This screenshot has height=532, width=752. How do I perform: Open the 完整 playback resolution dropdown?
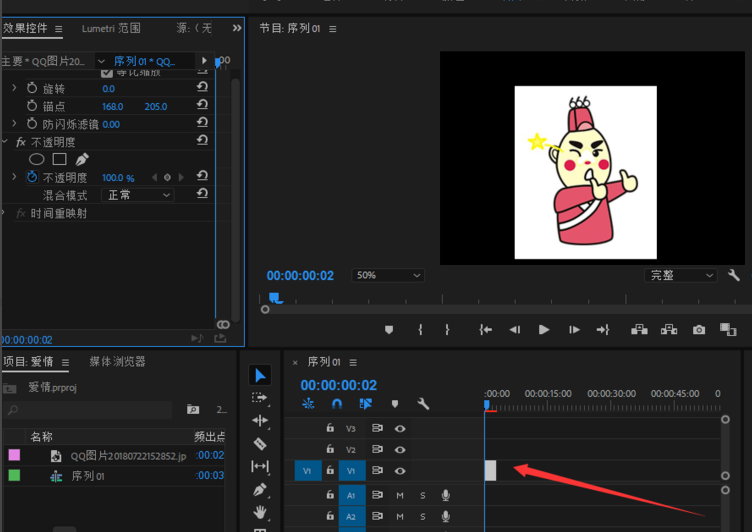681,275
